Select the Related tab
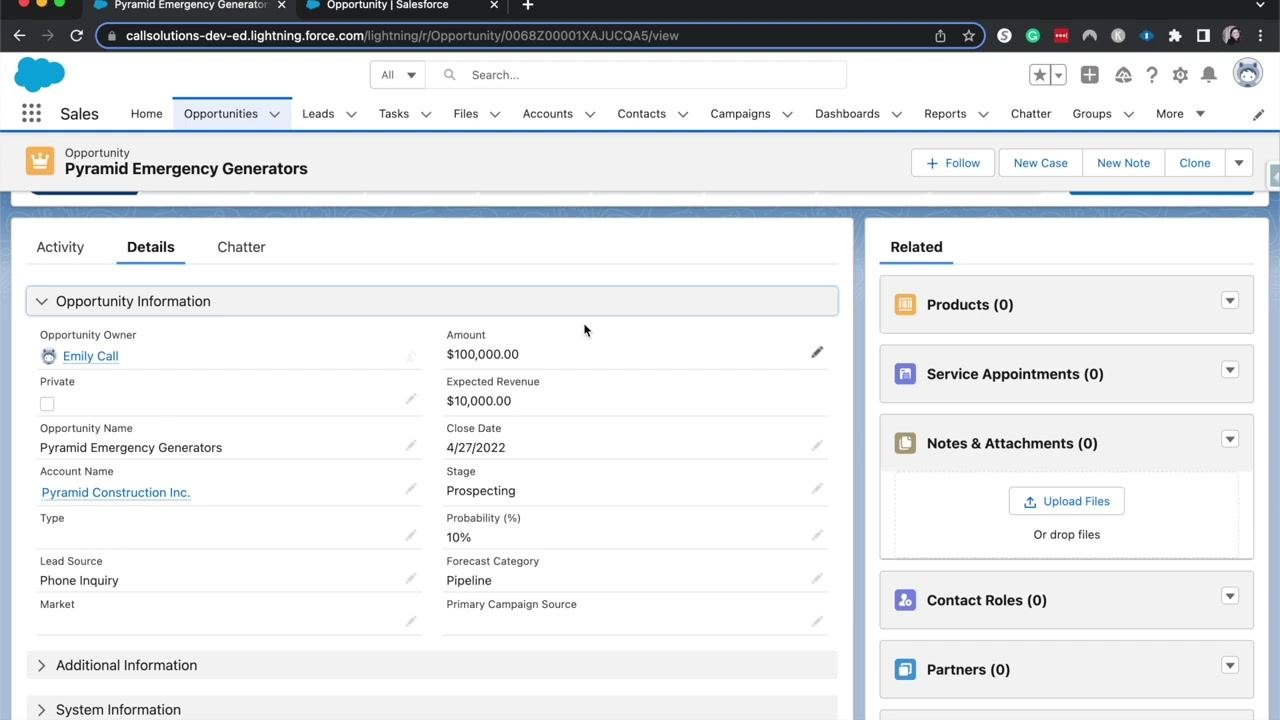Image resolution: width=1280 pixels, height=720 pixels. pos(916,247)
